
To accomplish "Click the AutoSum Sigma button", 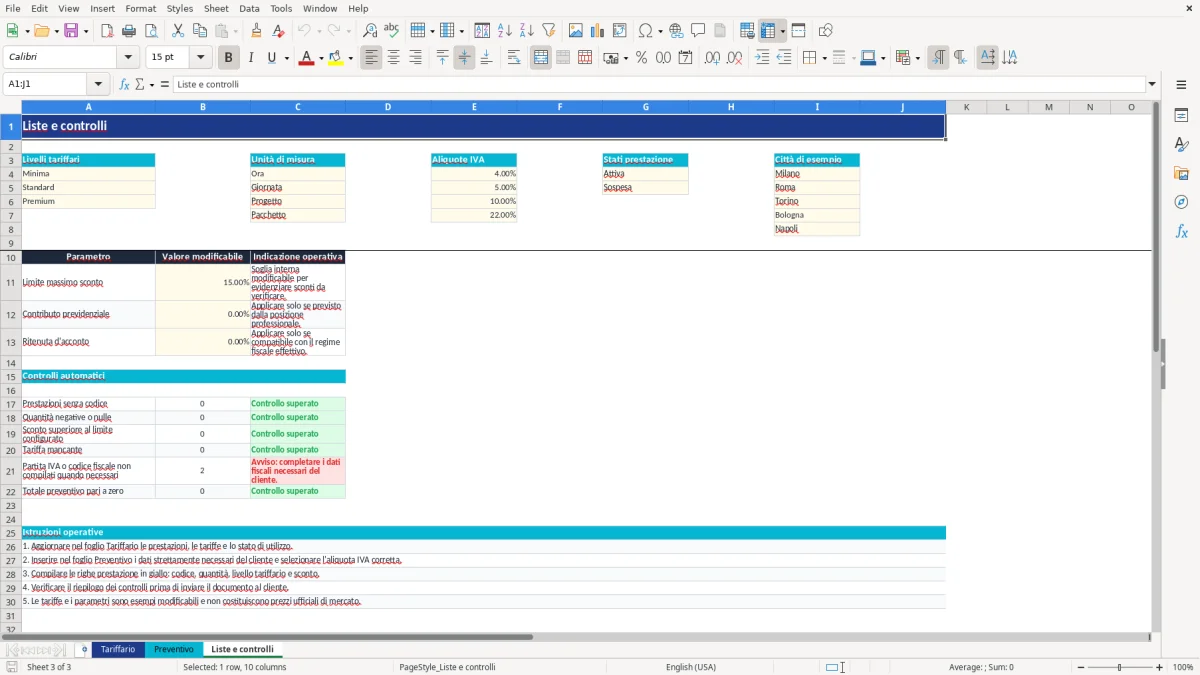I will tap(140, 85).
